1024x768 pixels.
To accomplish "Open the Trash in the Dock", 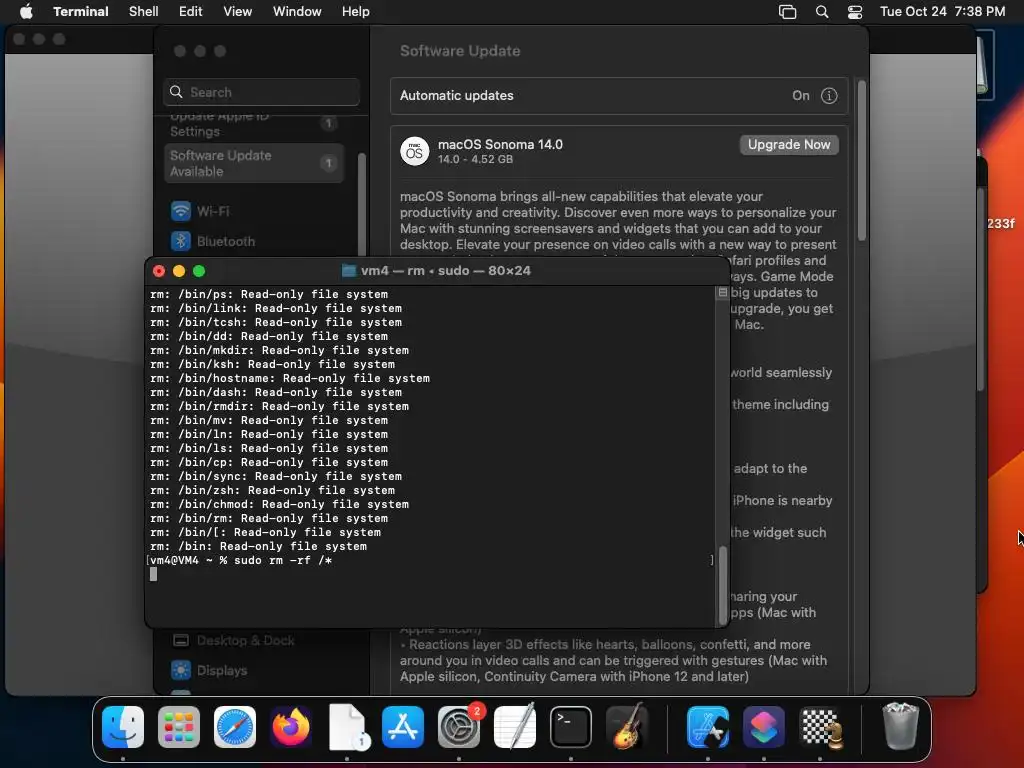I will pos(901,726).
